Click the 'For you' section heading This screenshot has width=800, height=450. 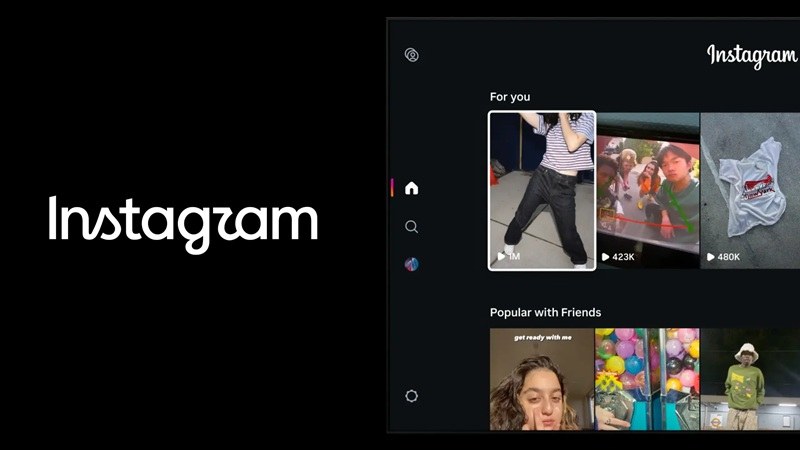[x=510, y=97]
